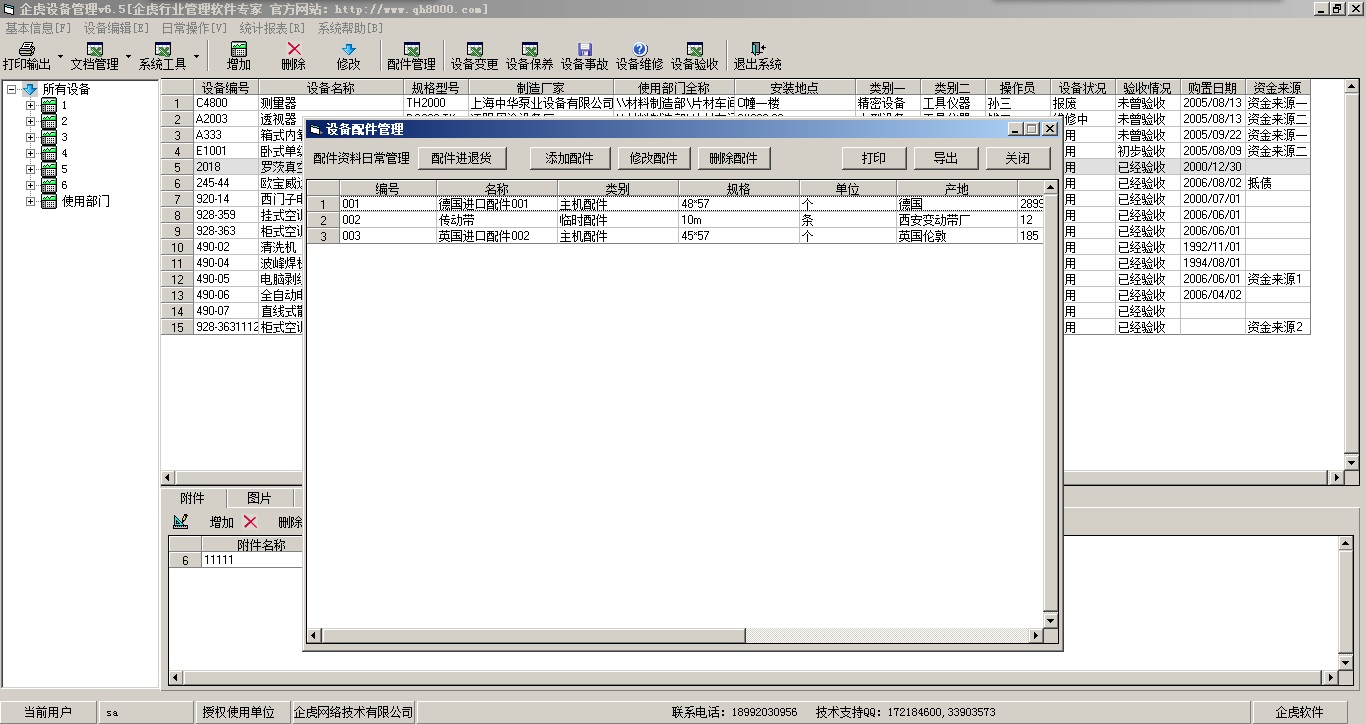Select the 英国进口配件002 cell
Image resolution: width=1366 pixels, height=724 pixels.
[x=496, y=236]
